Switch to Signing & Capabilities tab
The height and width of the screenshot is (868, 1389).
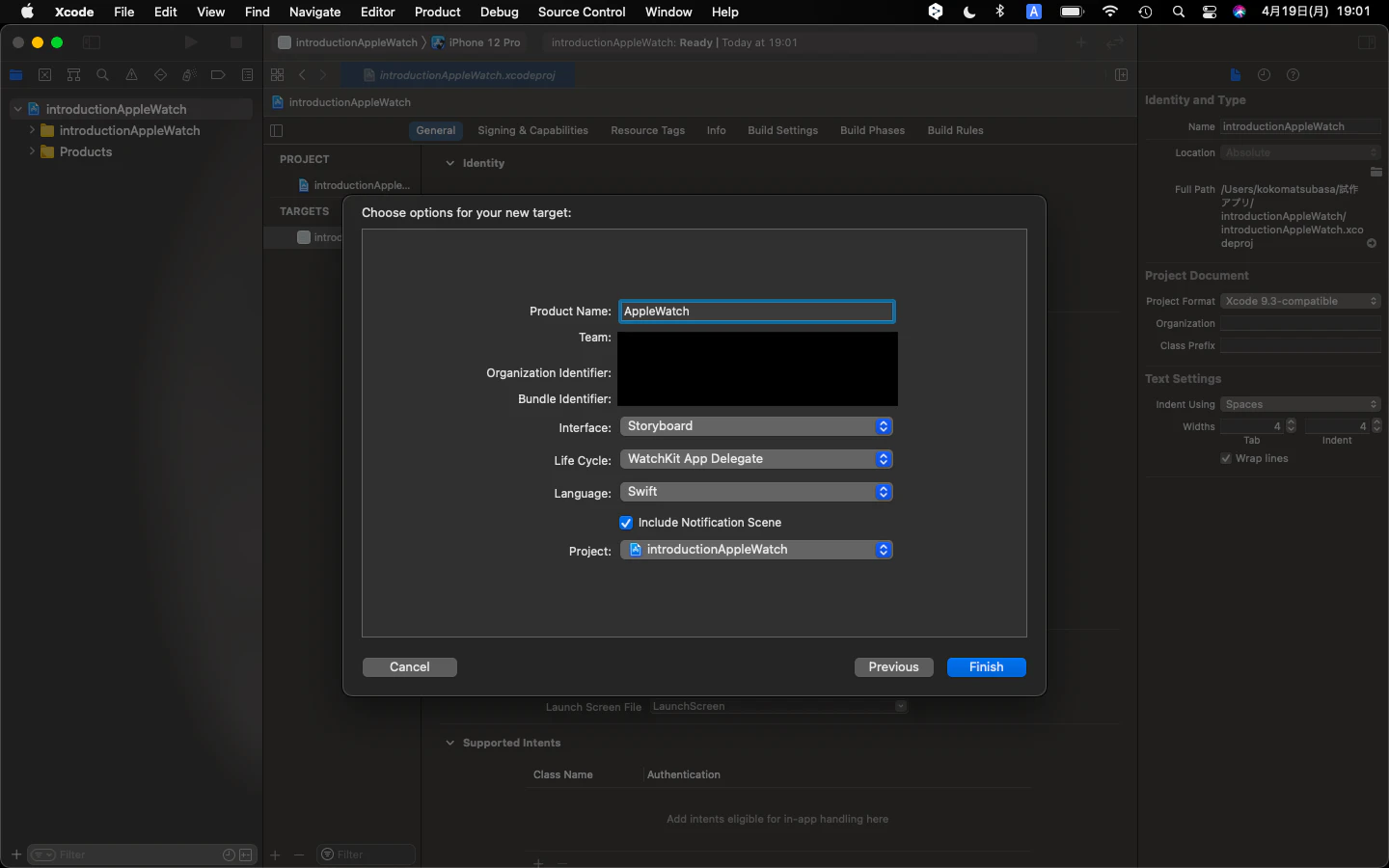click(532, 130)
